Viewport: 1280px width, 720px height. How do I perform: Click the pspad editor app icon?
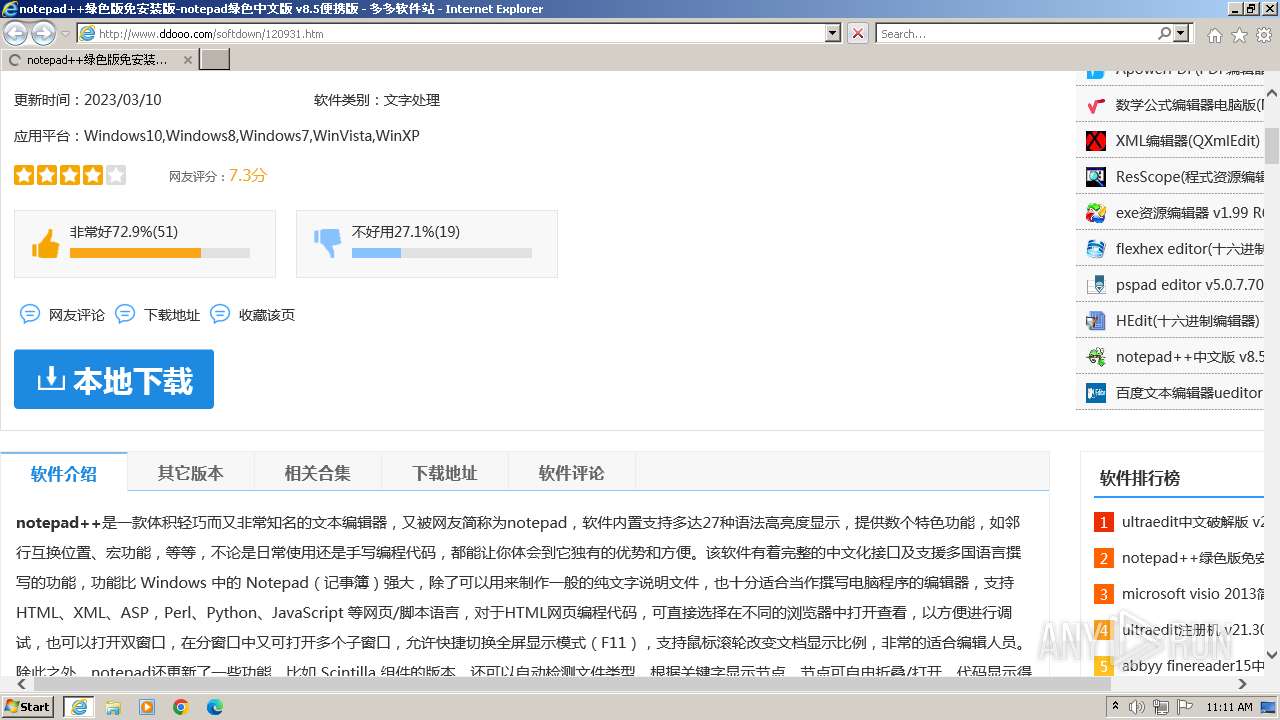(1096, 285)
